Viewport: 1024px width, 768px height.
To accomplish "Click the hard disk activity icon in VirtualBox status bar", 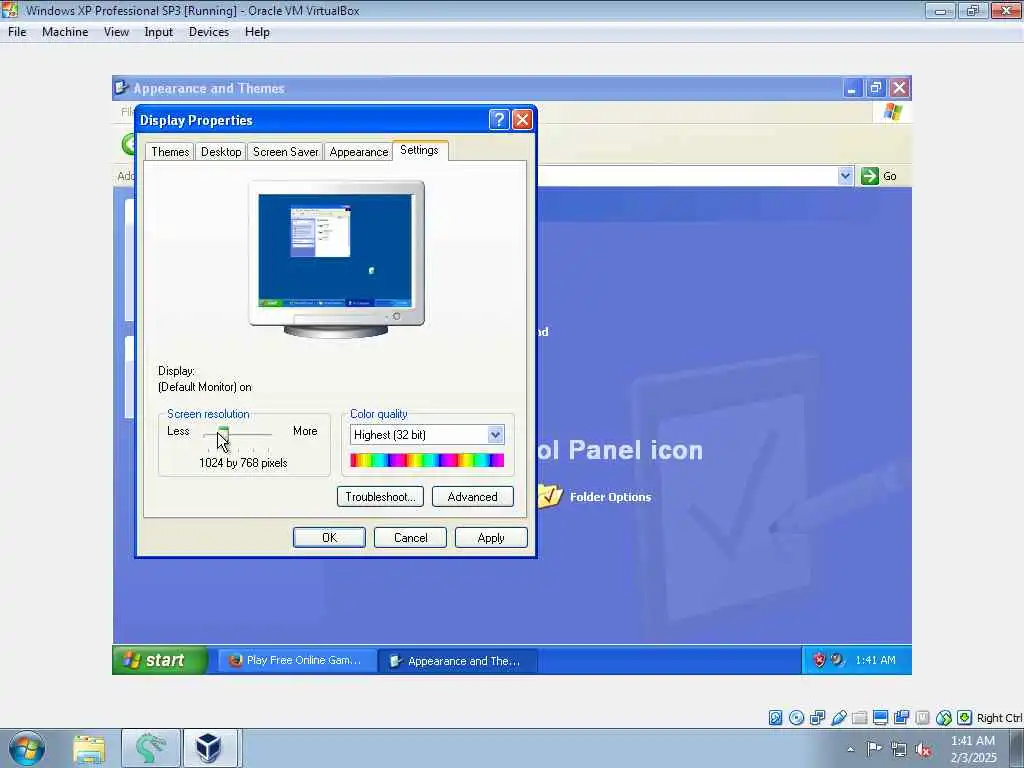I will pyautogui.click(x=775, y=718).
